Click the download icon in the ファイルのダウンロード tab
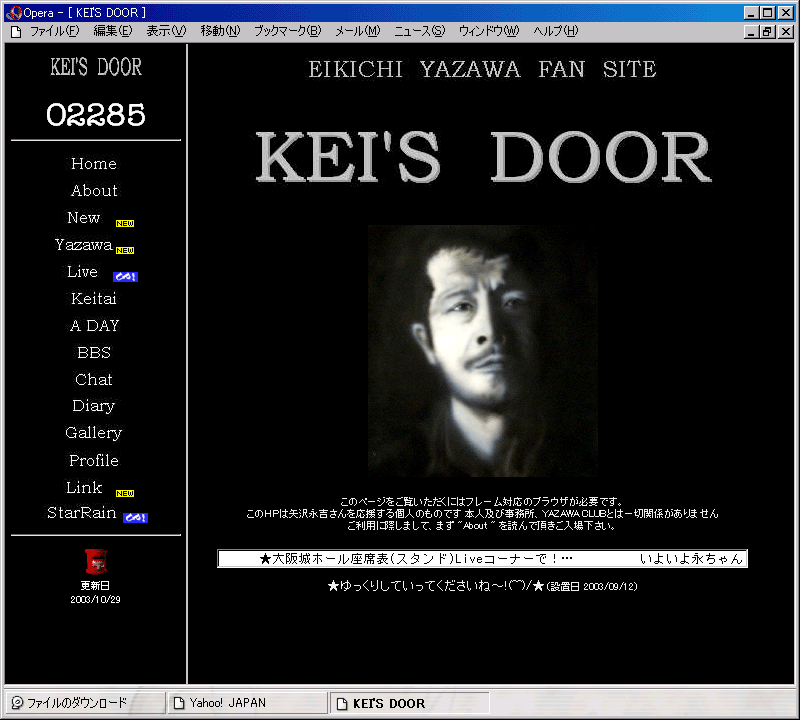Screen dimensions: 800x720 (x=17, y=703)
